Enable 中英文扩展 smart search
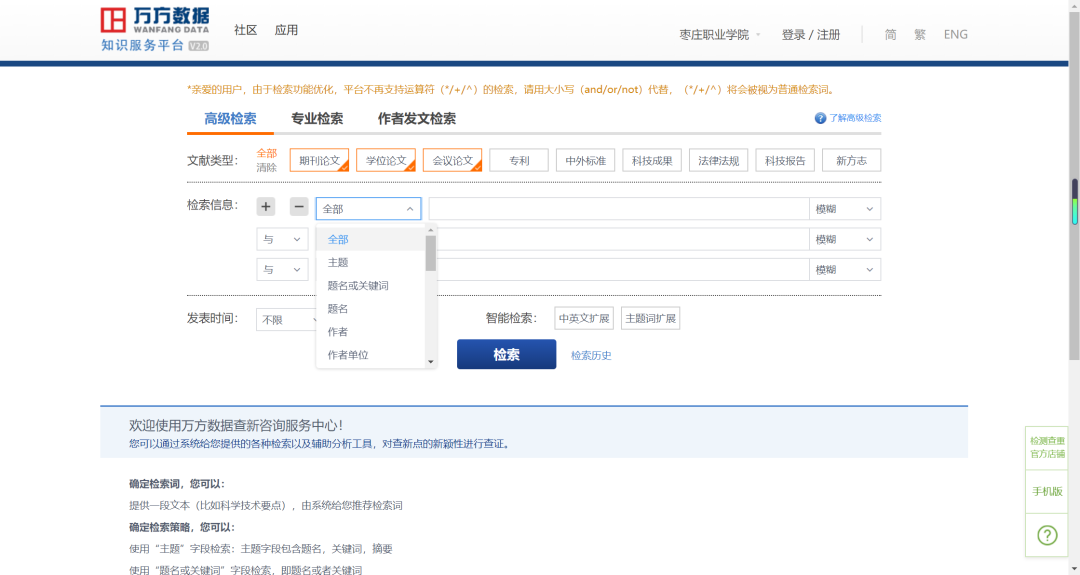1080x575 pixels. [584, 318]
